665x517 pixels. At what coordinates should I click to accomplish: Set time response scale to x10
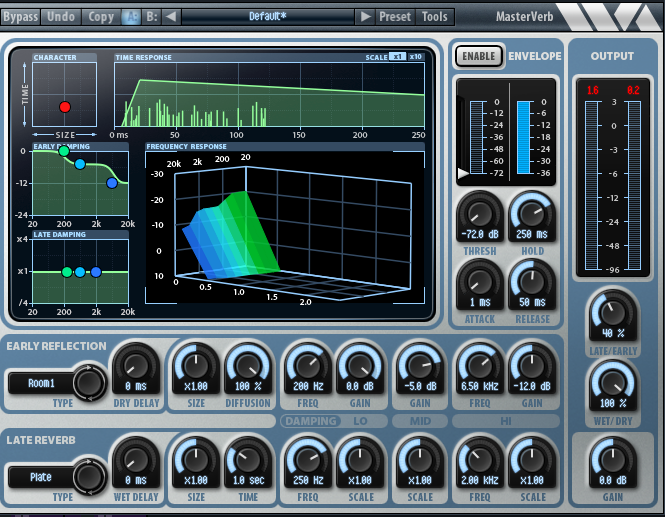tap(416, 57)
